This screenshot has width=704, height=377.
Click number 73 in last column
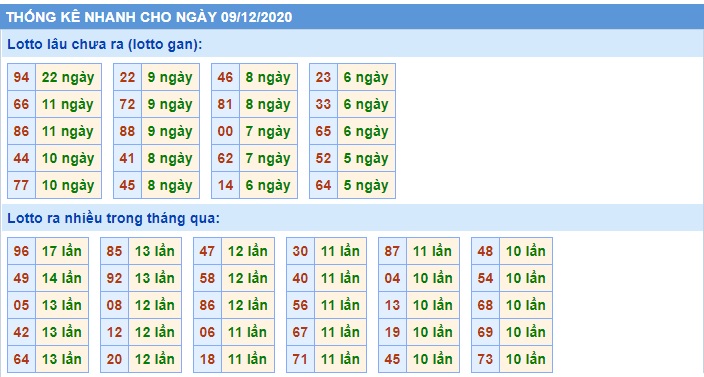pyautogui.click(x=485, y=359)
